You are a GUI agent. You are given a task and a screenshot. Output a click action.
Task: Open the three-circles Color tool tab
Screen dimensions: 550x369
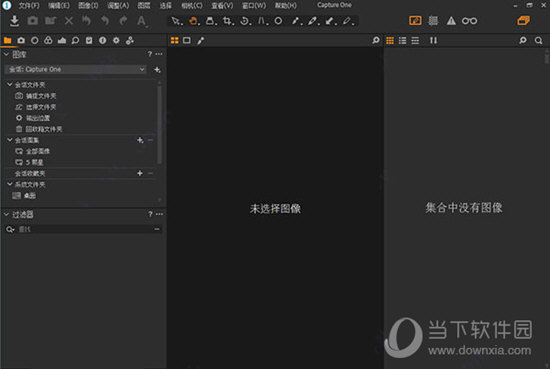48,41
